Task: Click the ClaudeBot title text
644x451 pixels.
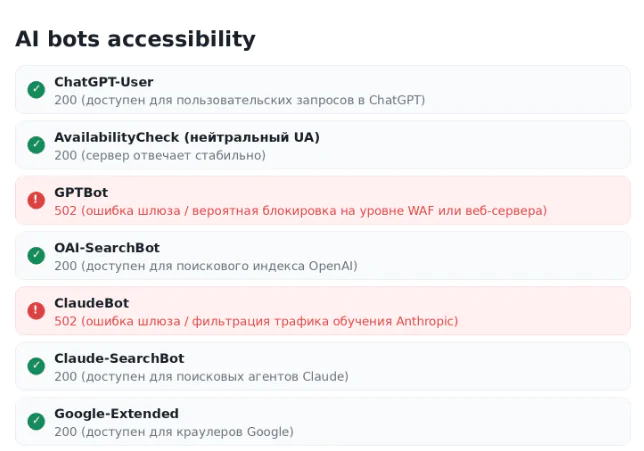Action: tap(92, 303)
